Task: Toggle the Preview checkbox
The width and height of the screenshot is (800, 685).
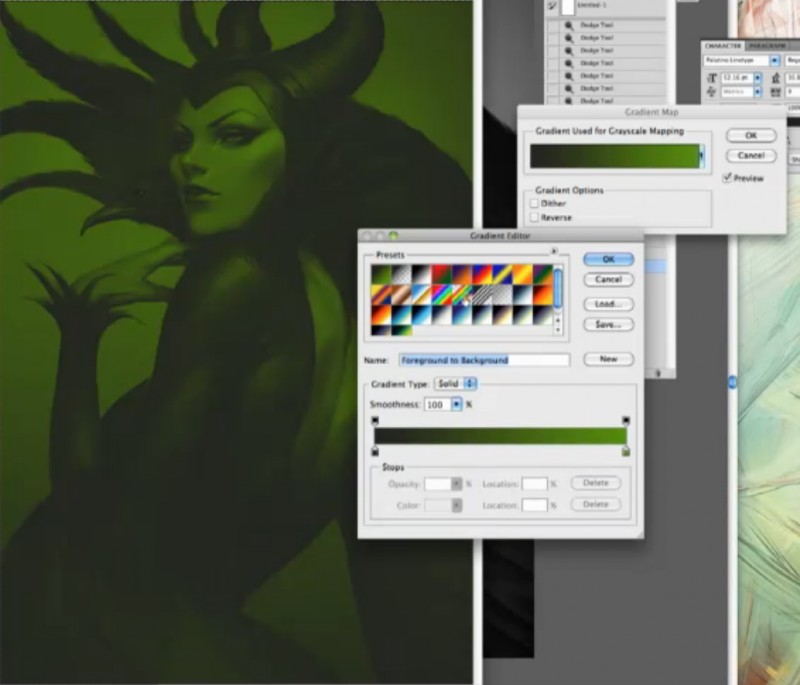Action: pyautogui.click(x=727, y=177)
